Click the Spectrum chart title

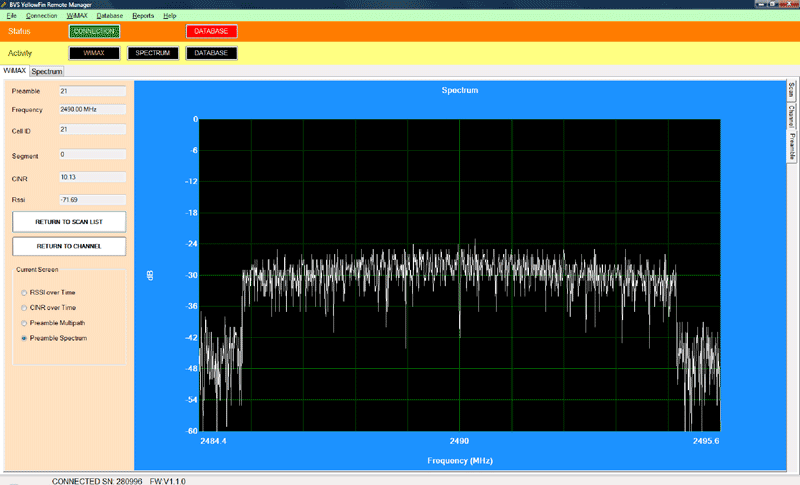click(x=460, y=90)
